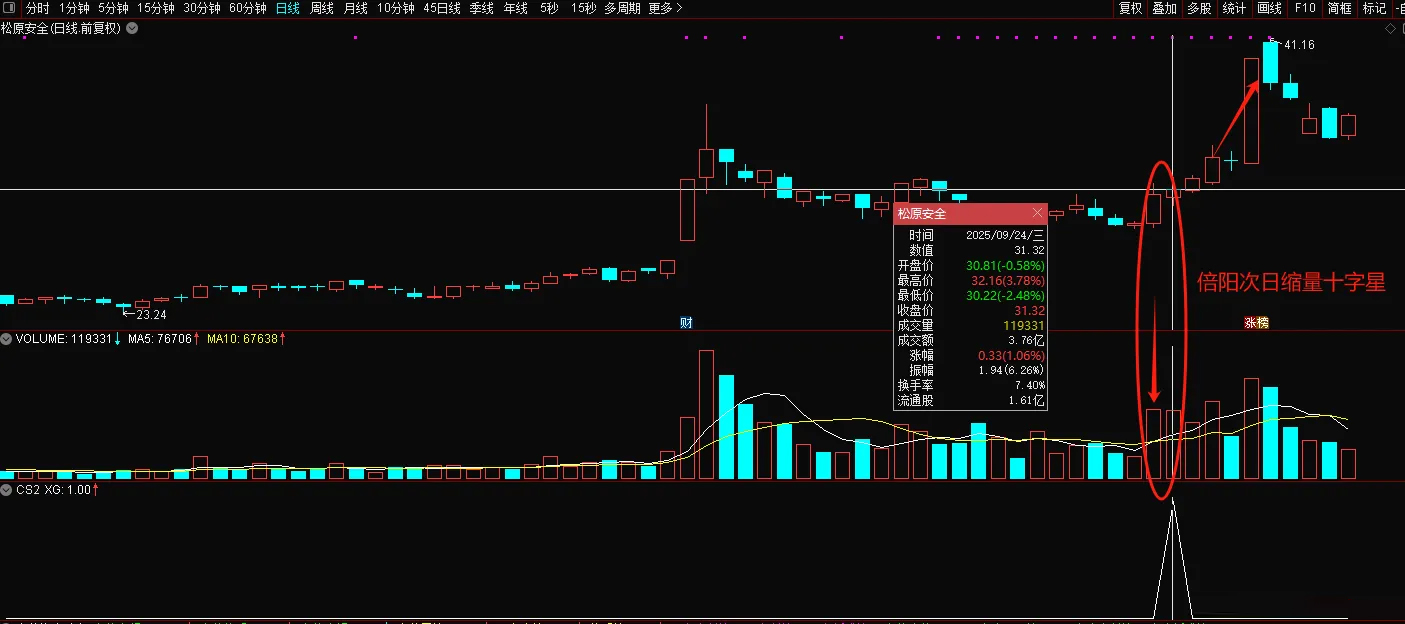Select the 60分钟 period
This screenshot has height=624, width=1405.
point(248,8)
